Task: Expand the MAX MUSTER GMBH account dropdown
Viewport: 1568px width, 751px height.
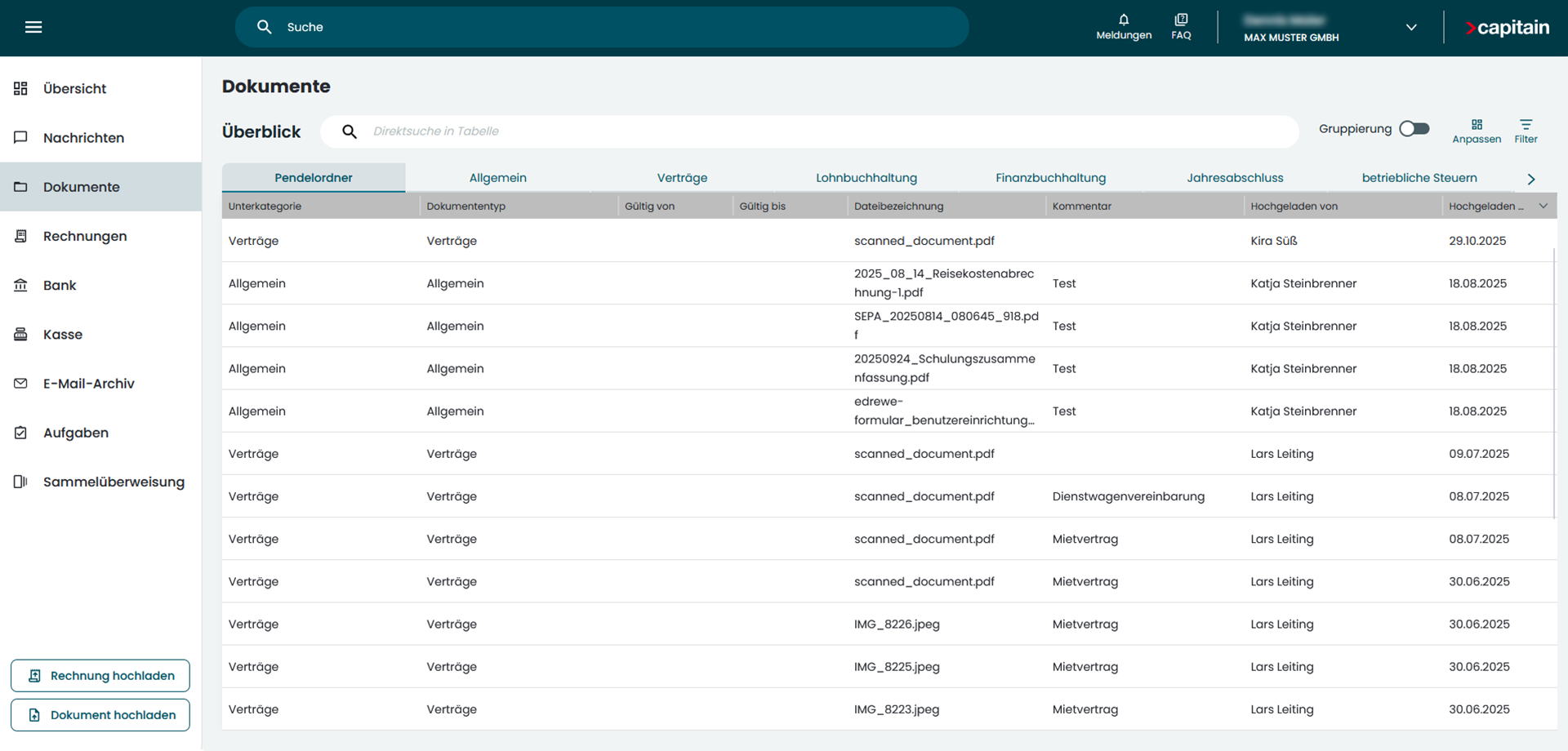Action: pos(1411,27)
